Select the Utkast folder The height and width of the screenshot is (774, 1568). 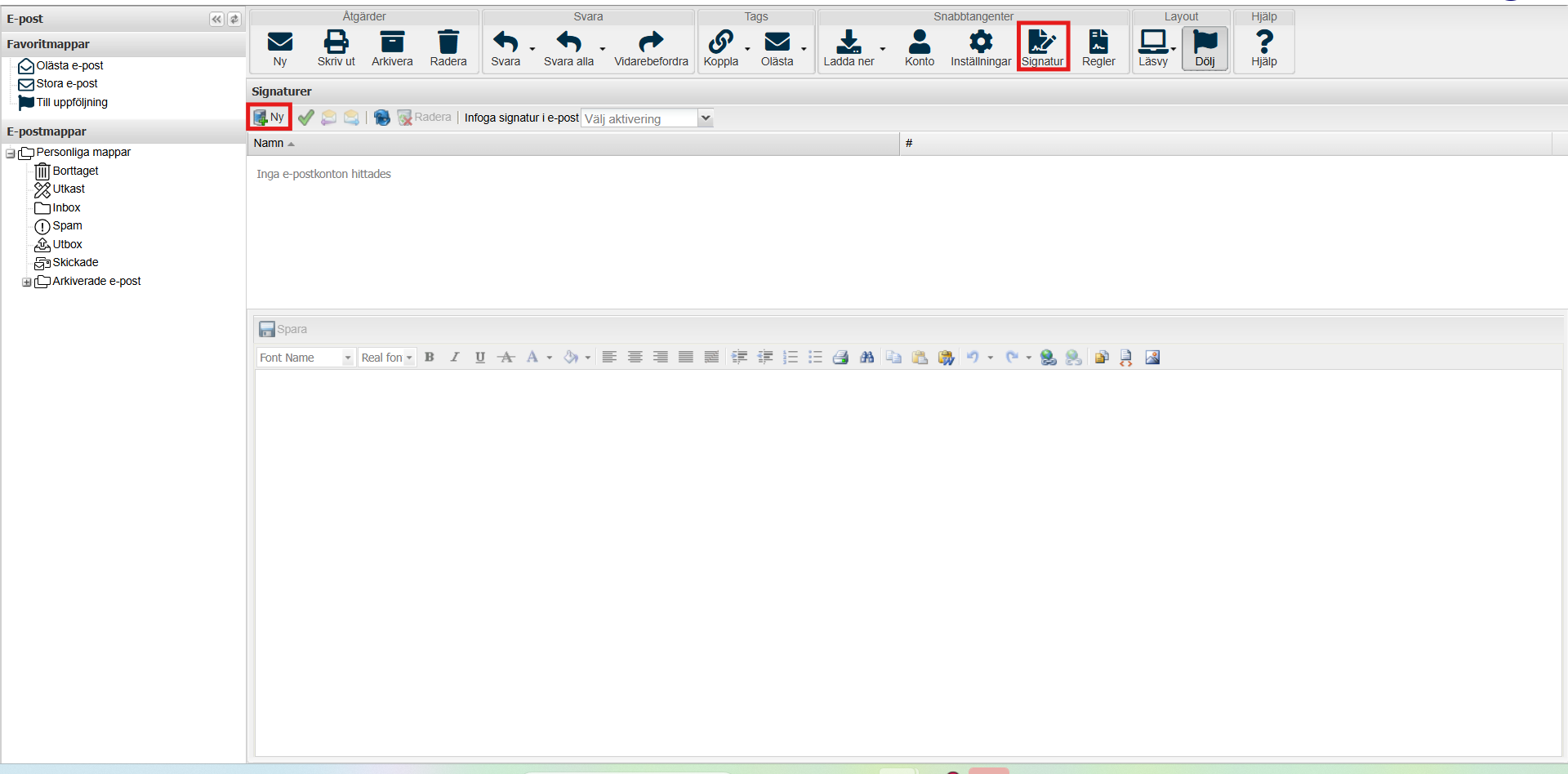pos(69,189)
